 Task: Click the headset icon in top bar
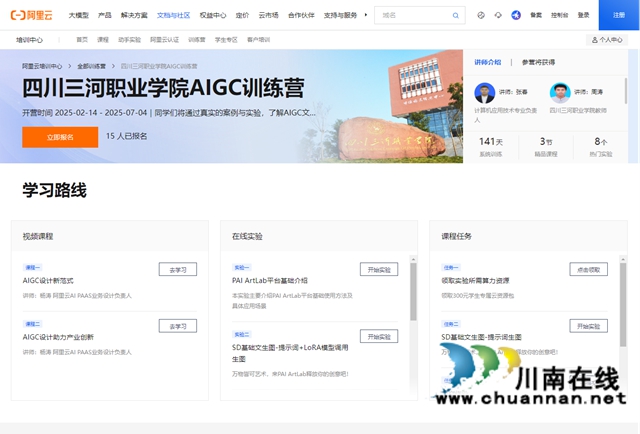[x=498, y=15]
